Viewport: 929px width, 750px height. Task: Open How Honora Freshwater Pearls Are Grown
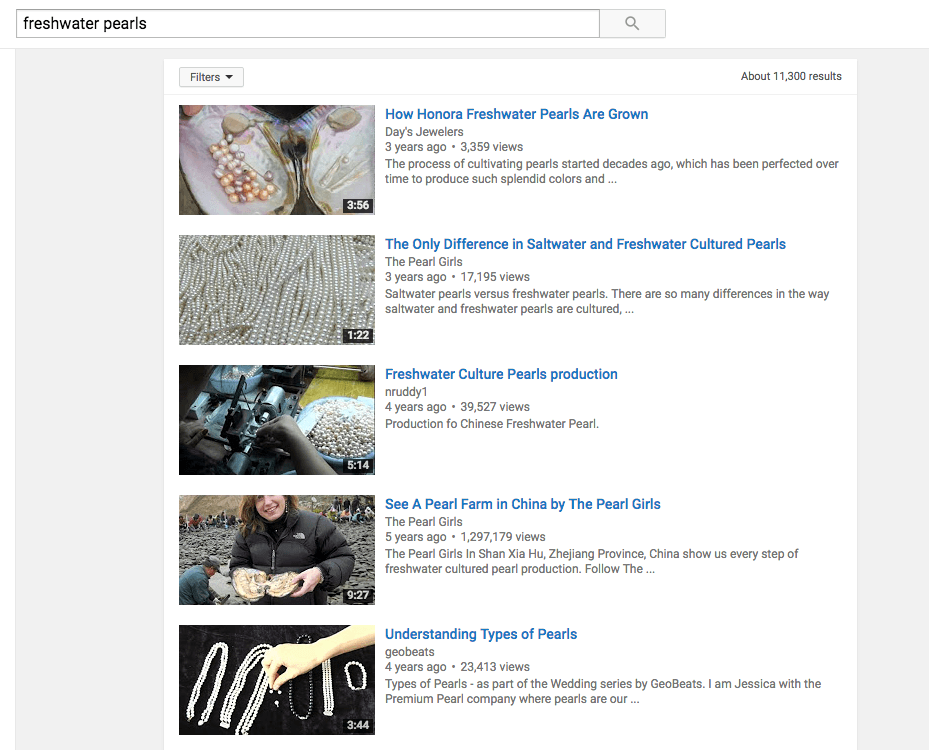click(516, 114)
